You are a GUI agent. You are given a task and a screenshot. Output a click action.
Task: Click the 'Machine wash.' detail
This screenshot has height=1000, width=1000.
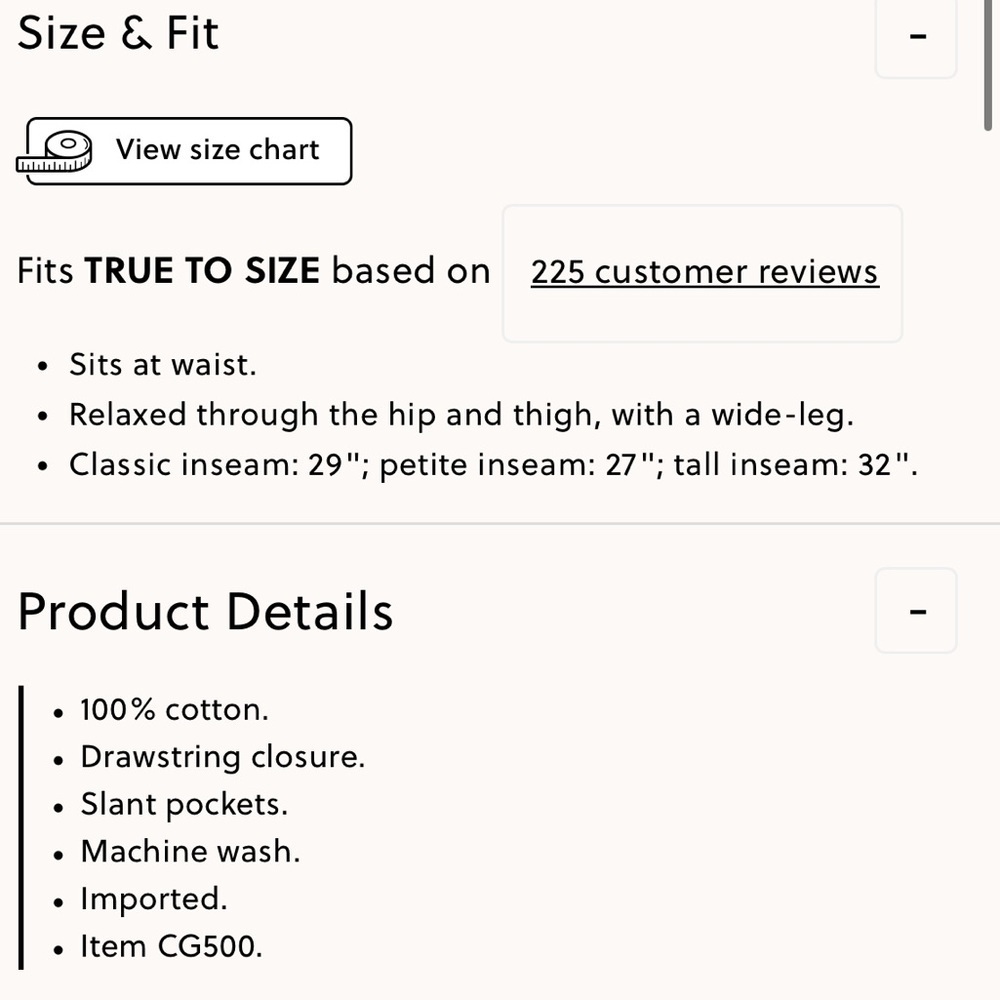coord(190,851)
